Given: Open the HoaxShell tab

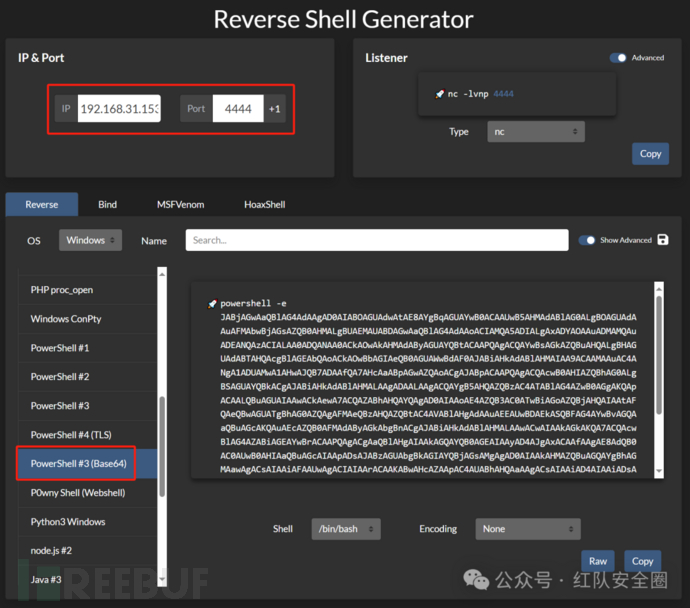Looking at the screenshot, I should tap(264, 205).
